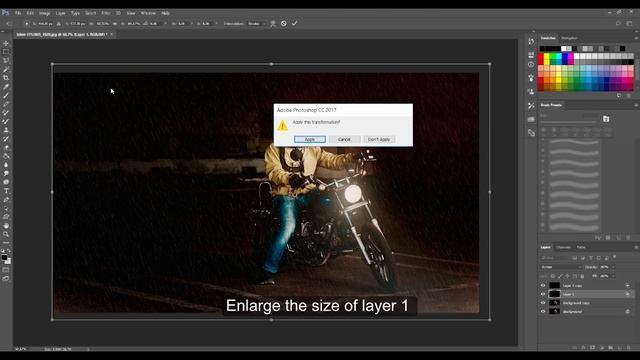640x360 pixels.
Task: Select the Hand tool
Action: 6,225
